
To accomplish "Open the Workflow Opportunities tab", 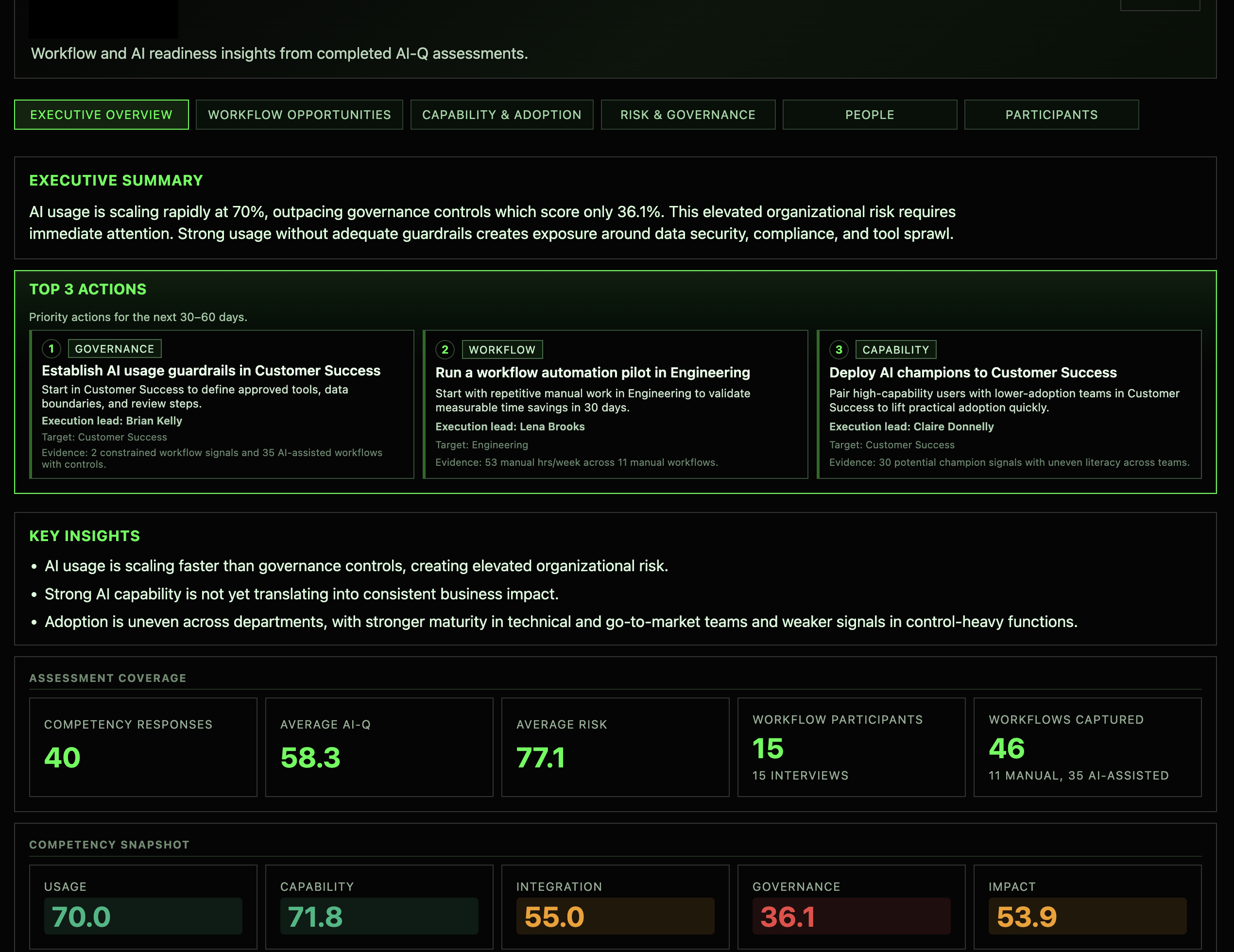I will [x=299, y=114].
